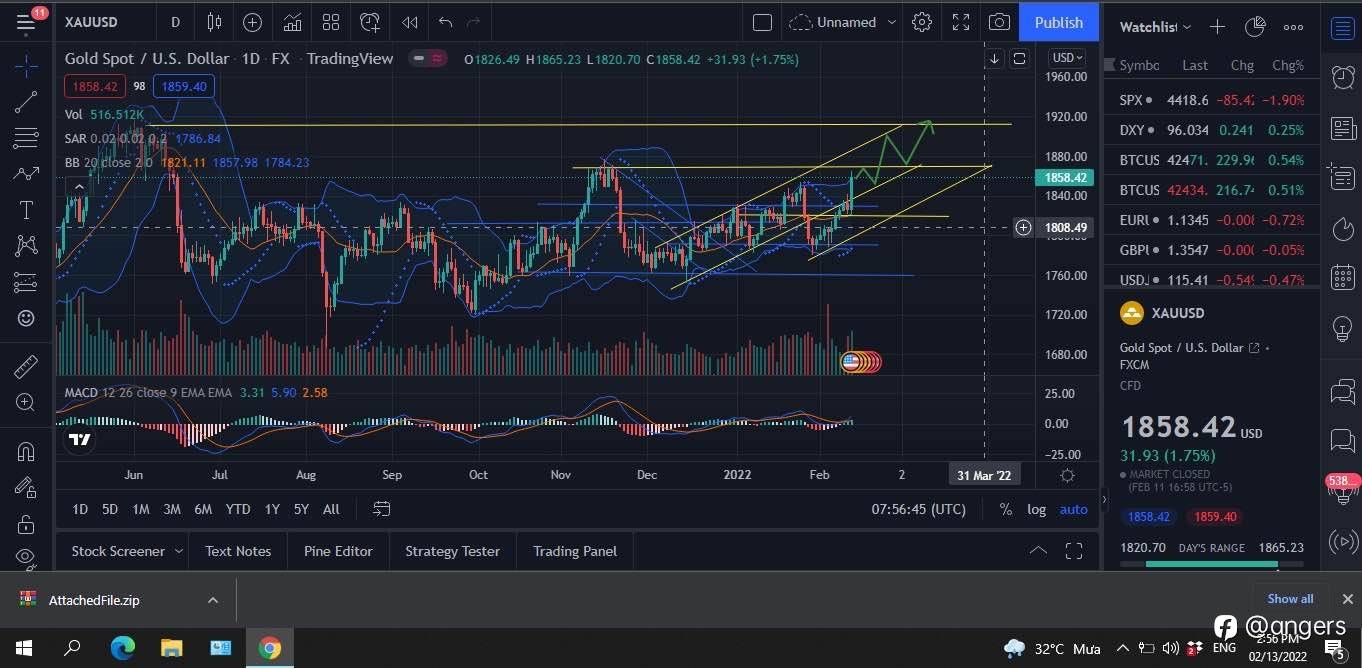Open the alerts alarm clock panel
The image size is (1362, 668).
point(1342,76)
